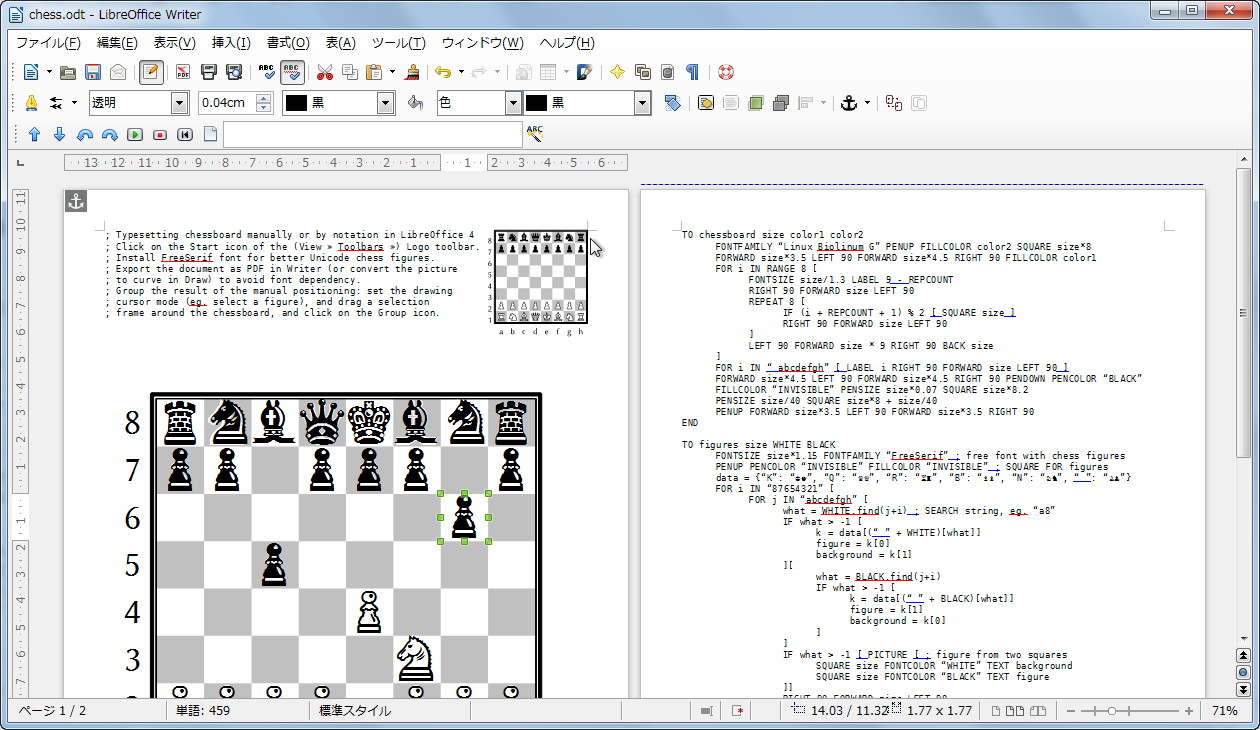Screen dimensions: 1260x730
Task: Select the Cut scissors icon
Action: (324, 72)
